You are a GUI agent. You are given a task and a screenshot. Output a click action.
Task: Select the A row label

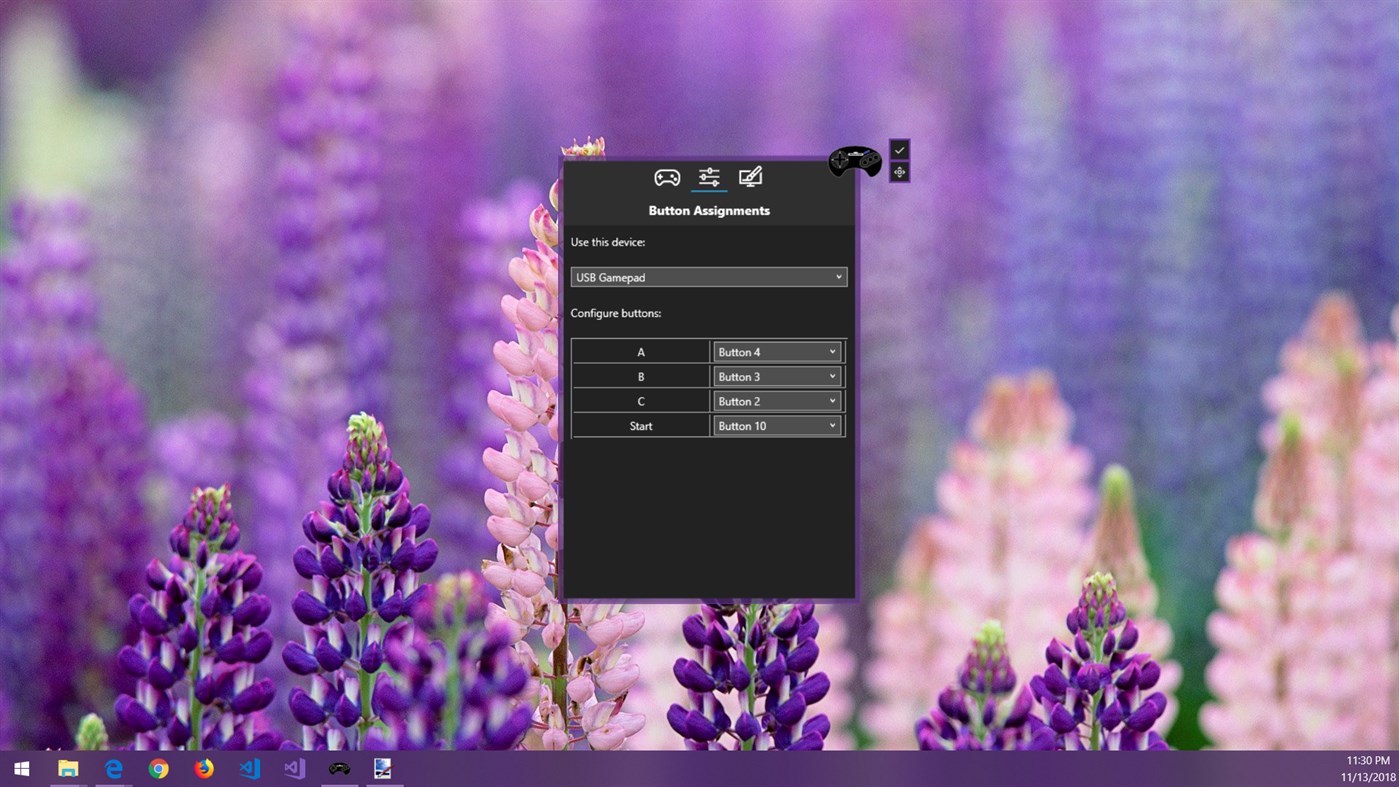point(640,351)
